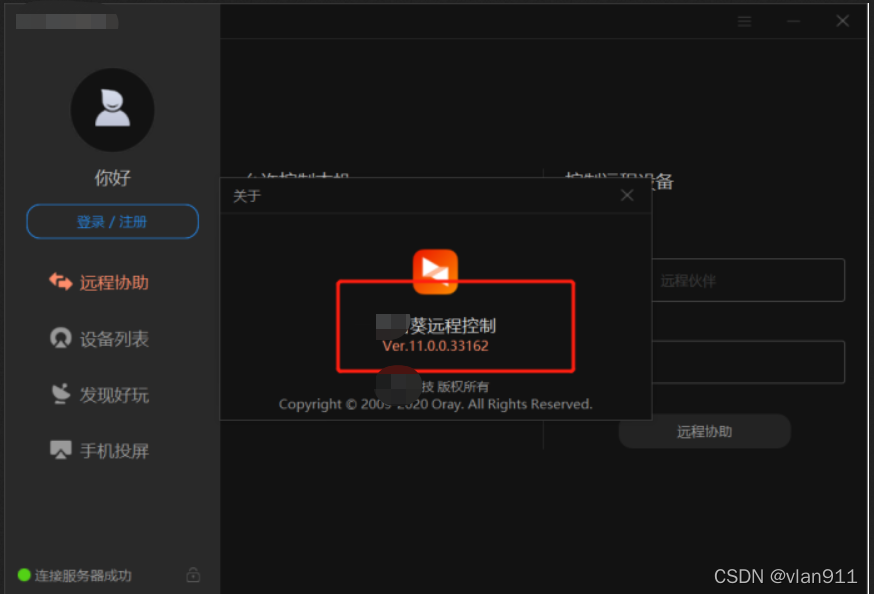Open the 远程协助 sidebar section

coord(99,283)
